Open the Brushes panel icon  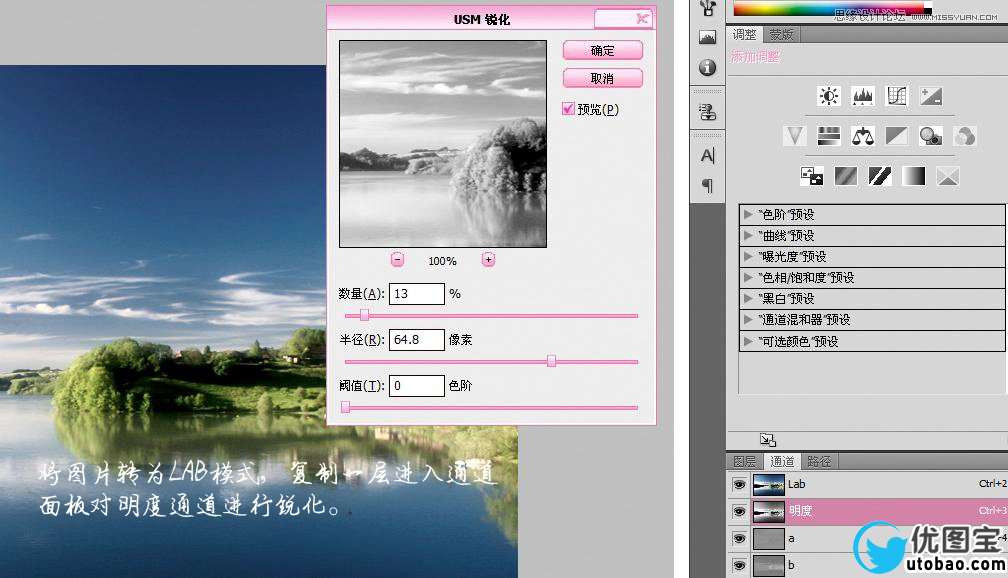(x=708, y=8)
